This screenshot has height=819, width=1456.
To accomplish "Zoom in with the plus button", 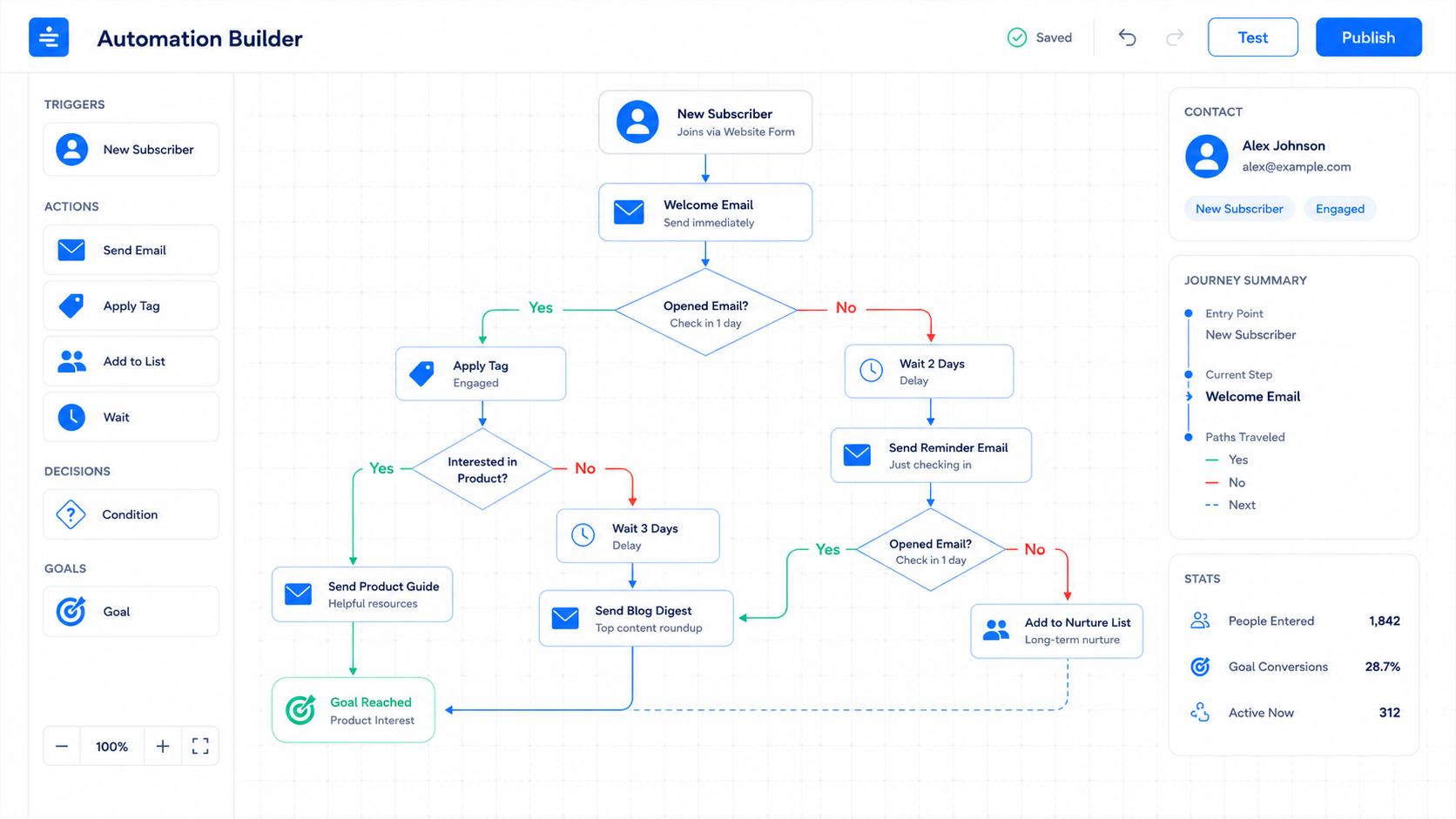I will (x=163, y=746).
